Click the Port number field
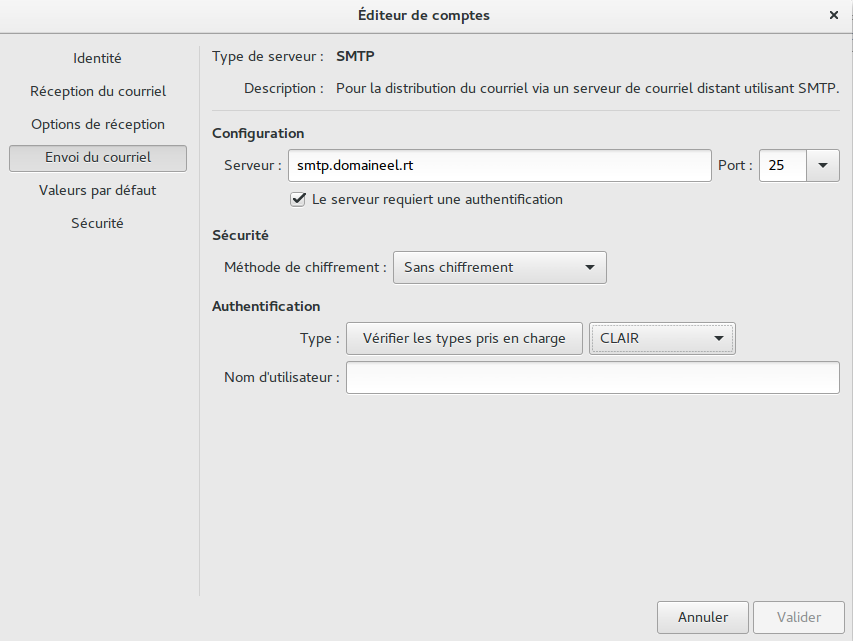 tap(783, 165)
